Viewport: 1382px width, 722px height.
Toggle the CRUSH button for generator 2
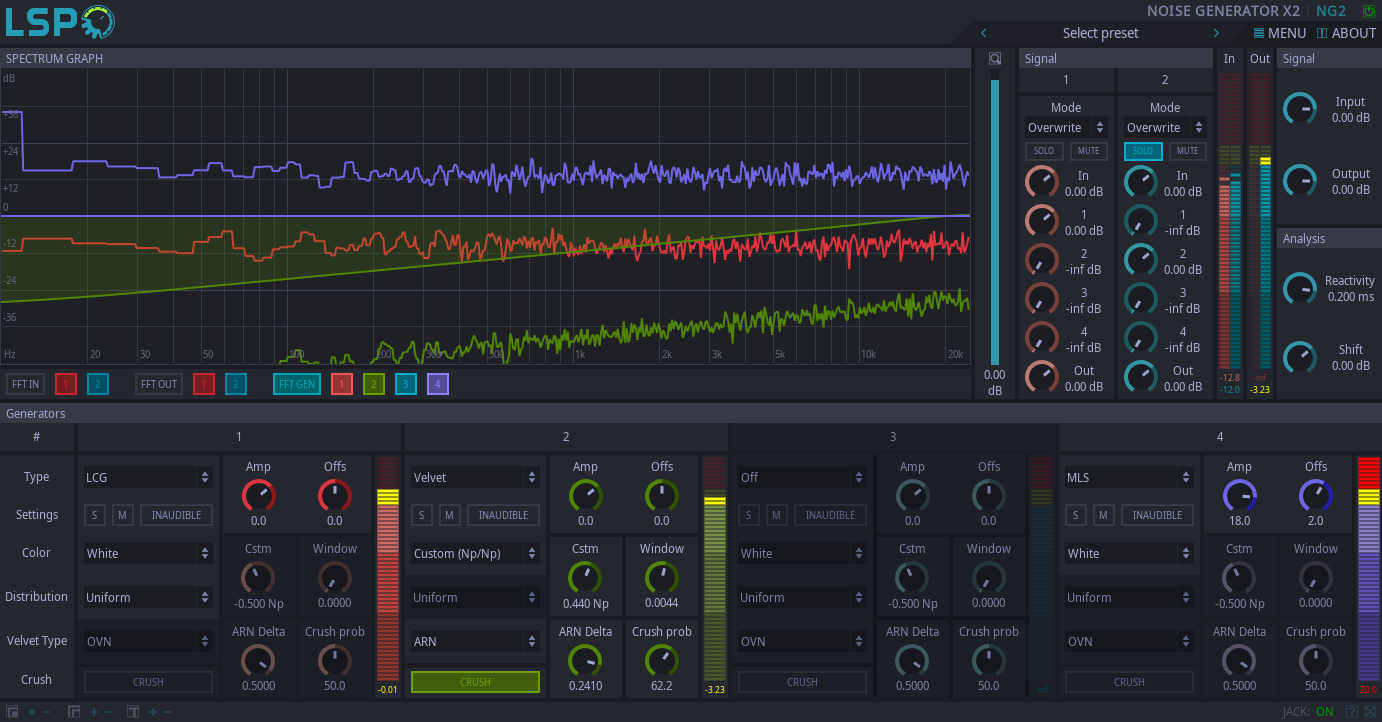475,682
